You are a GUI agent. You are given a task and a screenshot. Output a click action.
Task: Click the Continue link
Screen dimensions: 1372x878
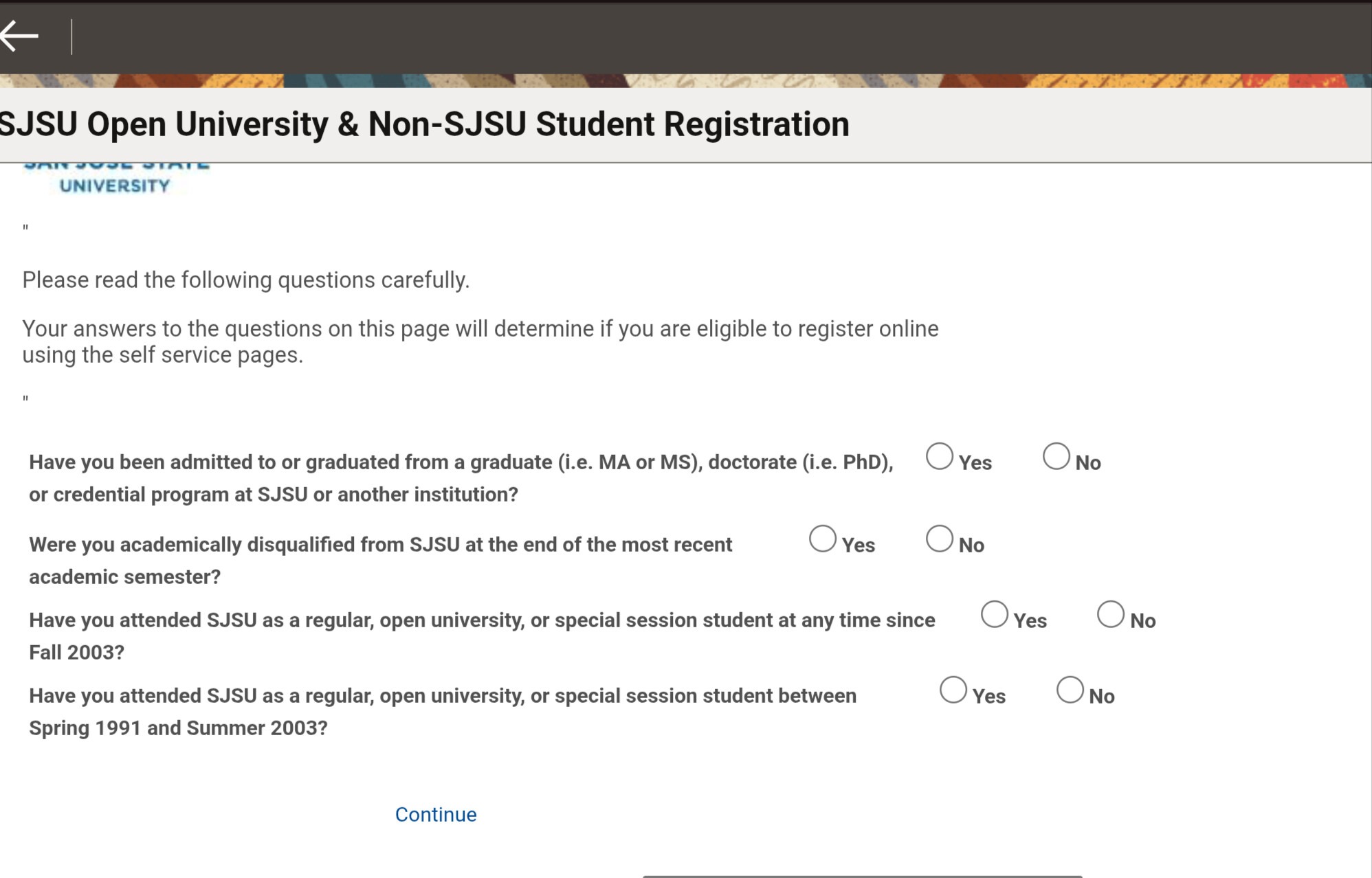pos(435,815)
